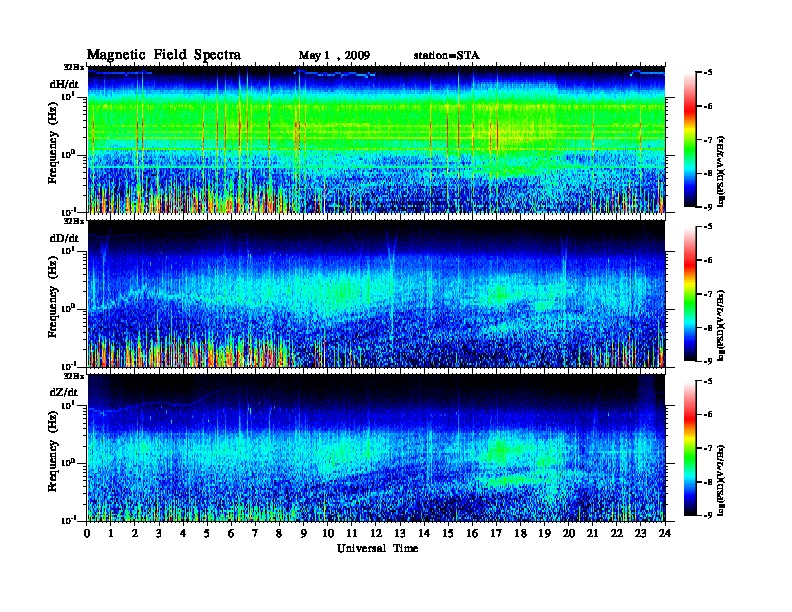Click the dZ/dt spectrogram panel
The image size is (792, 612).
click(x=376, y=448)
